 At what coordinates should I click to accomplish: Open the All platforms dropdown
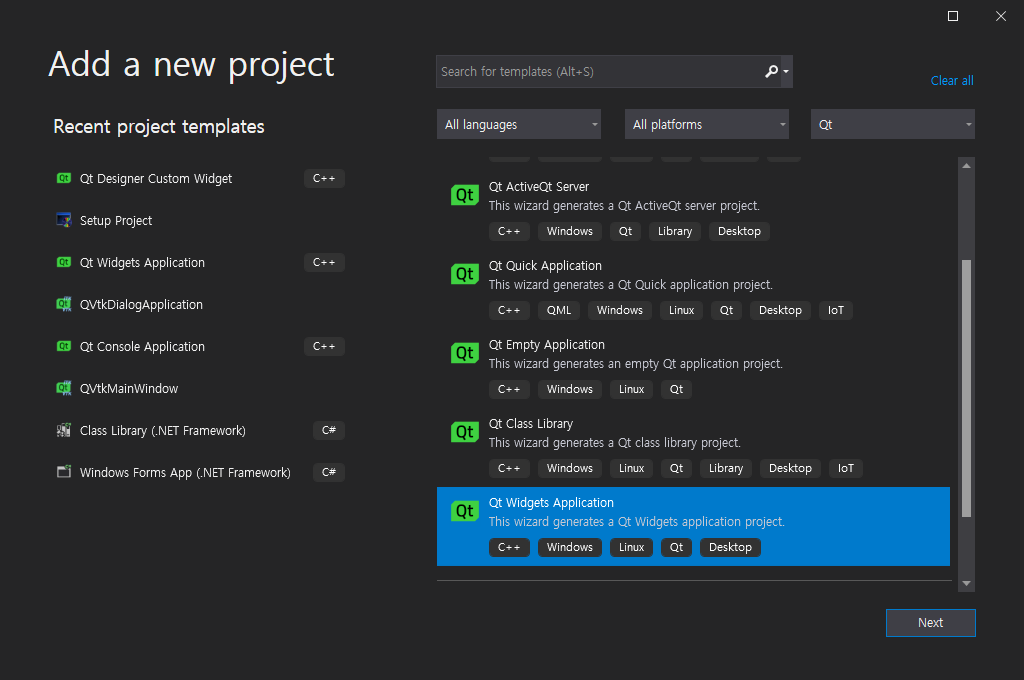pyautogui.click(x=707, y=124)
